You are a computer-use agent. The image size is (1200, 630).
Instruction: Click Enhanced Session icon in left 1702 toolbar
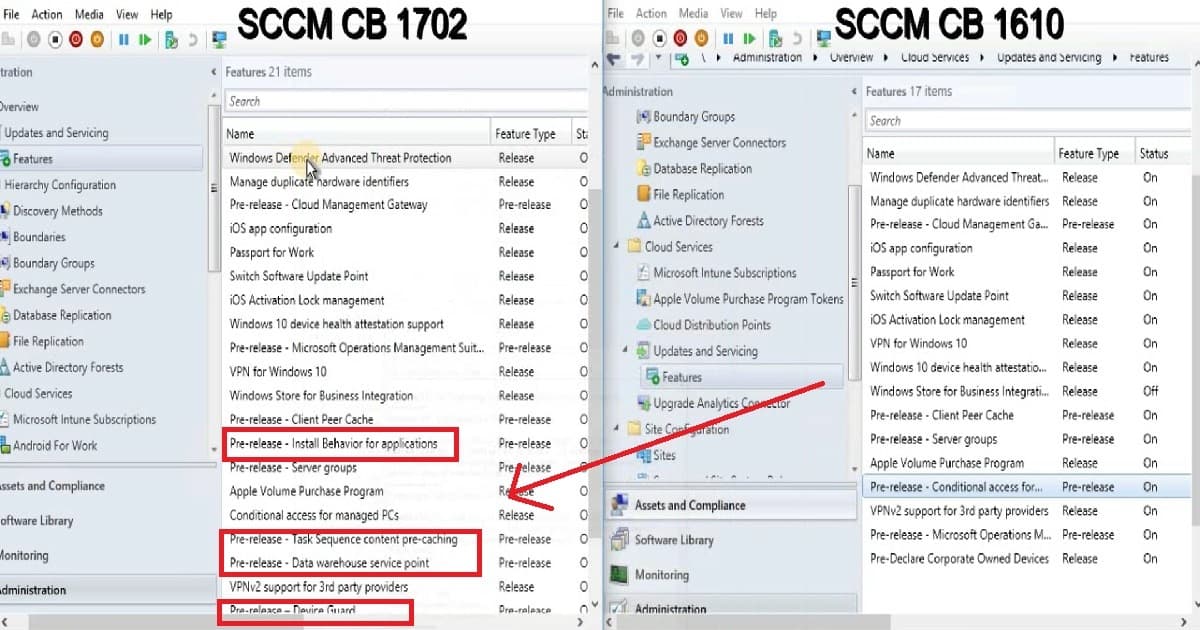click(219, 40)
